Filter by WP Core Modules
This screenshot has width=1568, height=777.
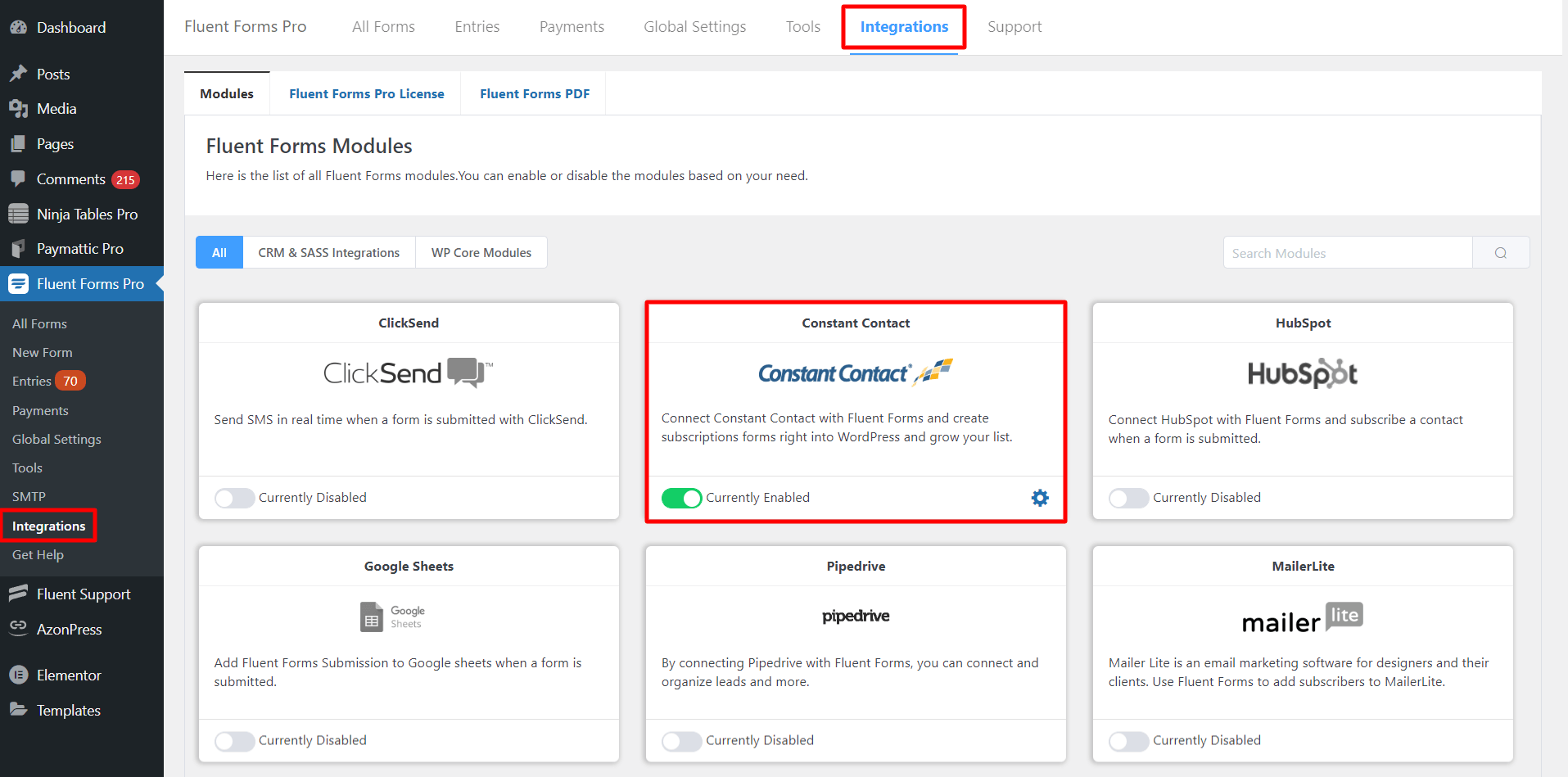(481, 253)
